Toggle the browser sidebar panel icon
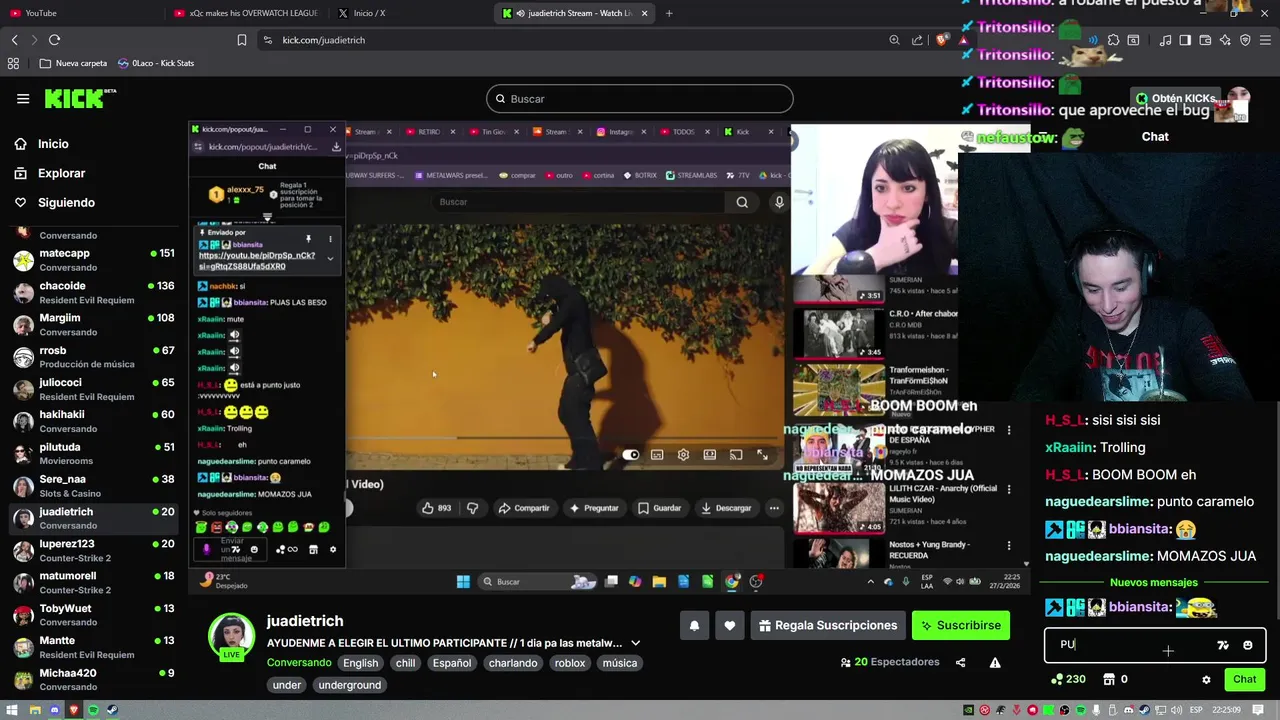Image resolution: width=1280 pixels, height=720 pixels. click(1185, 40)
